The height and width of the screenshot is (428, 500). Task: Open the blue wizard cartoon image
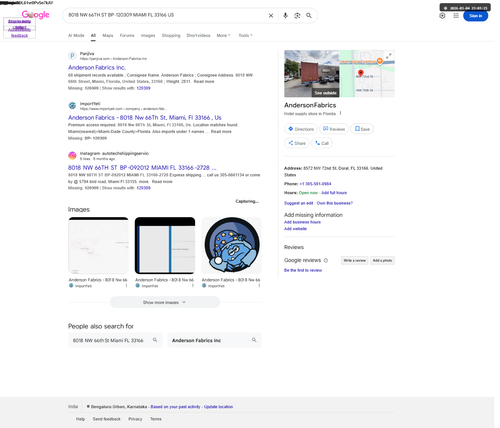click(231, 245)
